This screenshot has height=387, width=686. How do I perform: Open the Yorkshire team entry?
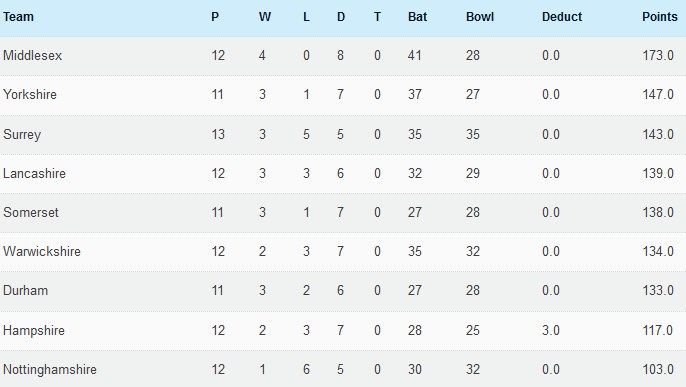pyautogui.click(x=30, y=94)
